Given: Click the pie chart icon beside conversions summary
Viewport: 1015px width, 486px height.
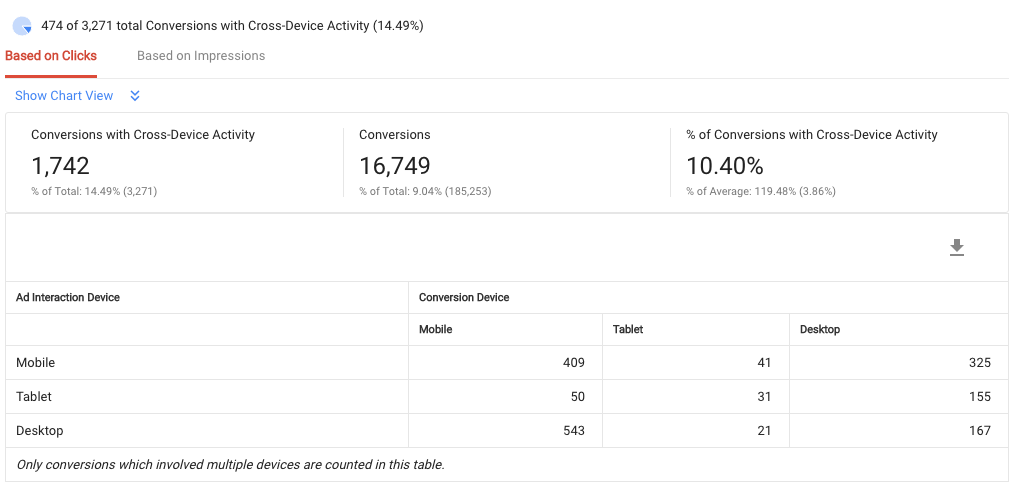Looking at the screenshot, I should click(x=22, y=26).
